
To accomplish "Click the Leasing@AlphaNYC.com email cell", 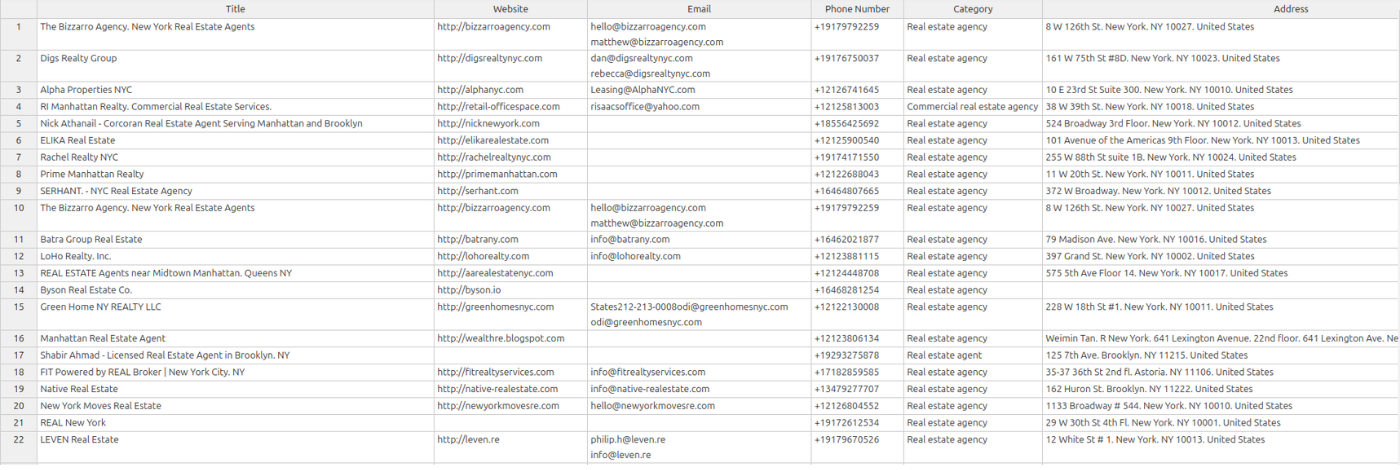I will click(642, 90).
